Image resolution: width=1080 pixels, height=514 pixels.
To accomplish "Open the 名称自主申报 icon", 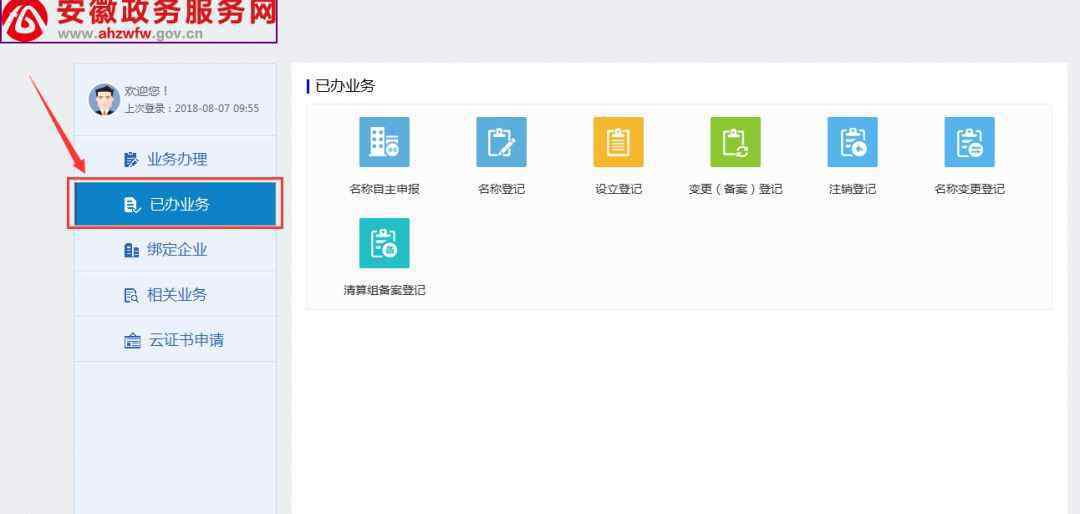I will point(384,142).
